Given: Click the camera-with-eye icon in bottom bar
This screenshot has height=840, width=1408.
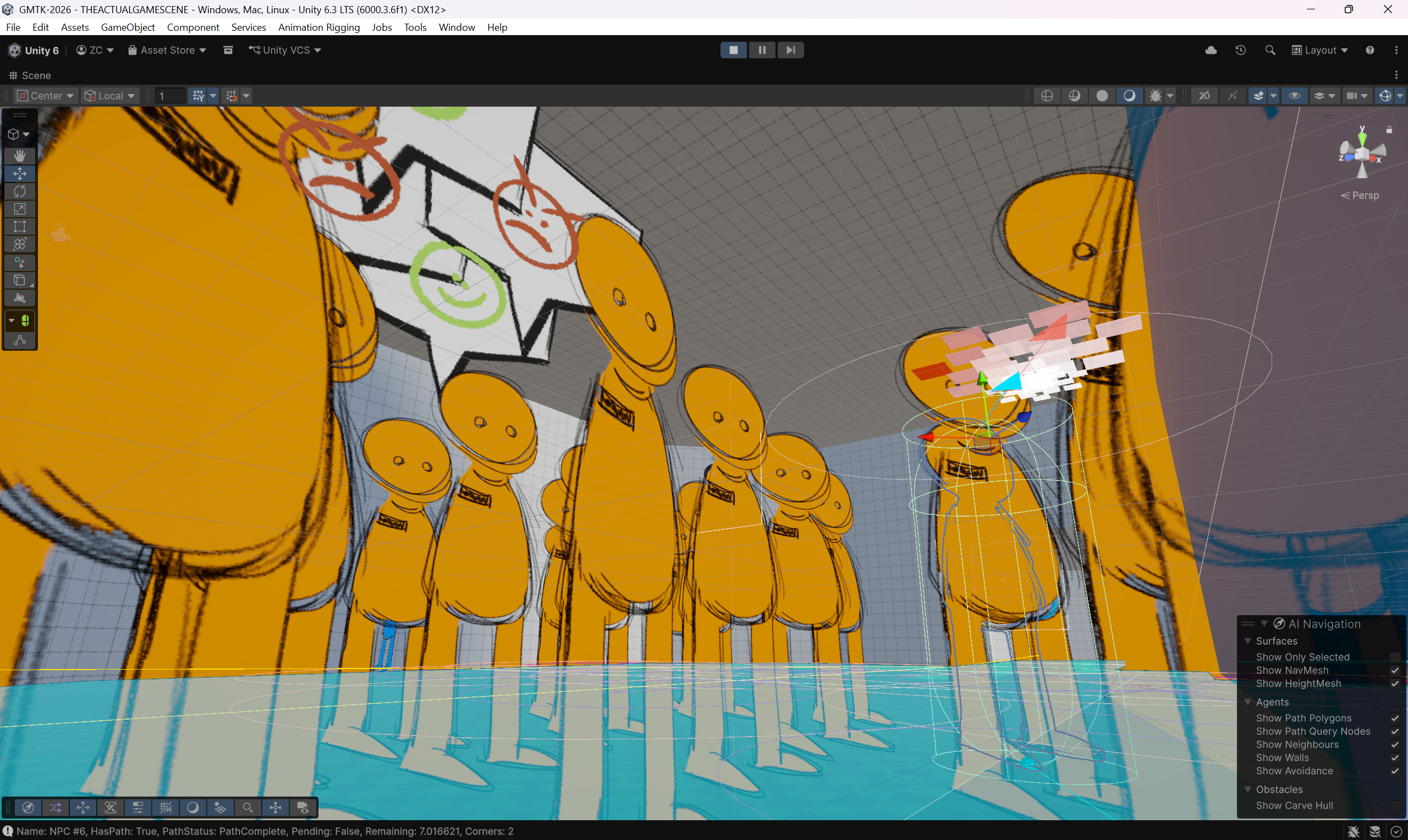Looking at the screenshot, I should (303, 808).
